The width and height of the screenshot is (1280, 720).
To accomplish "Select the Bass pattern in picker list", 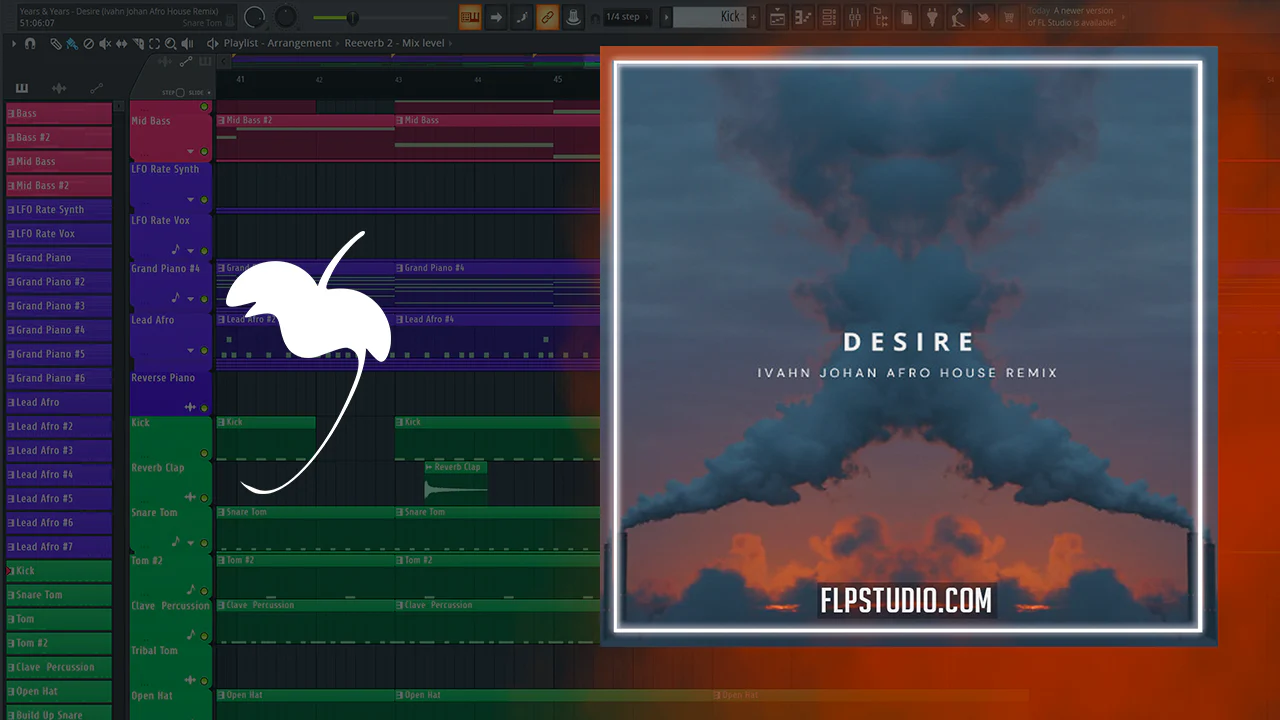I will tap(59, 113).
